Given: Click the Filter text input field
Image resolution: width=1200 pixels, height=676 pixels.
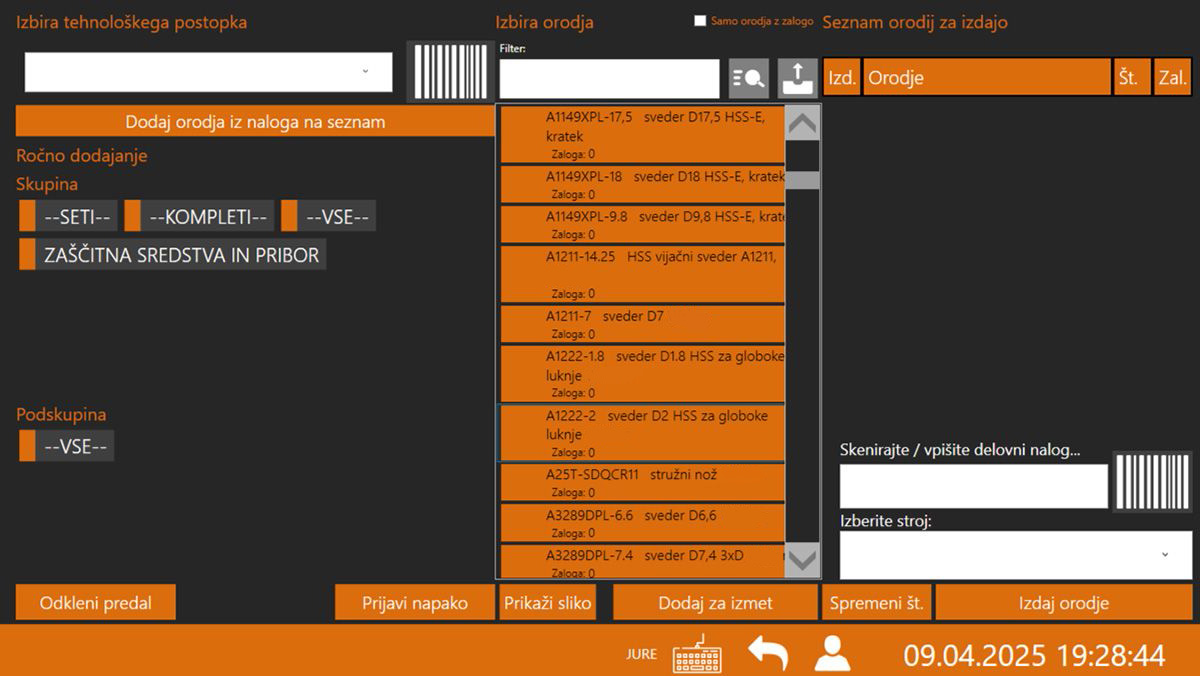Looking at the screenshot, I should (x=608, y=78).
